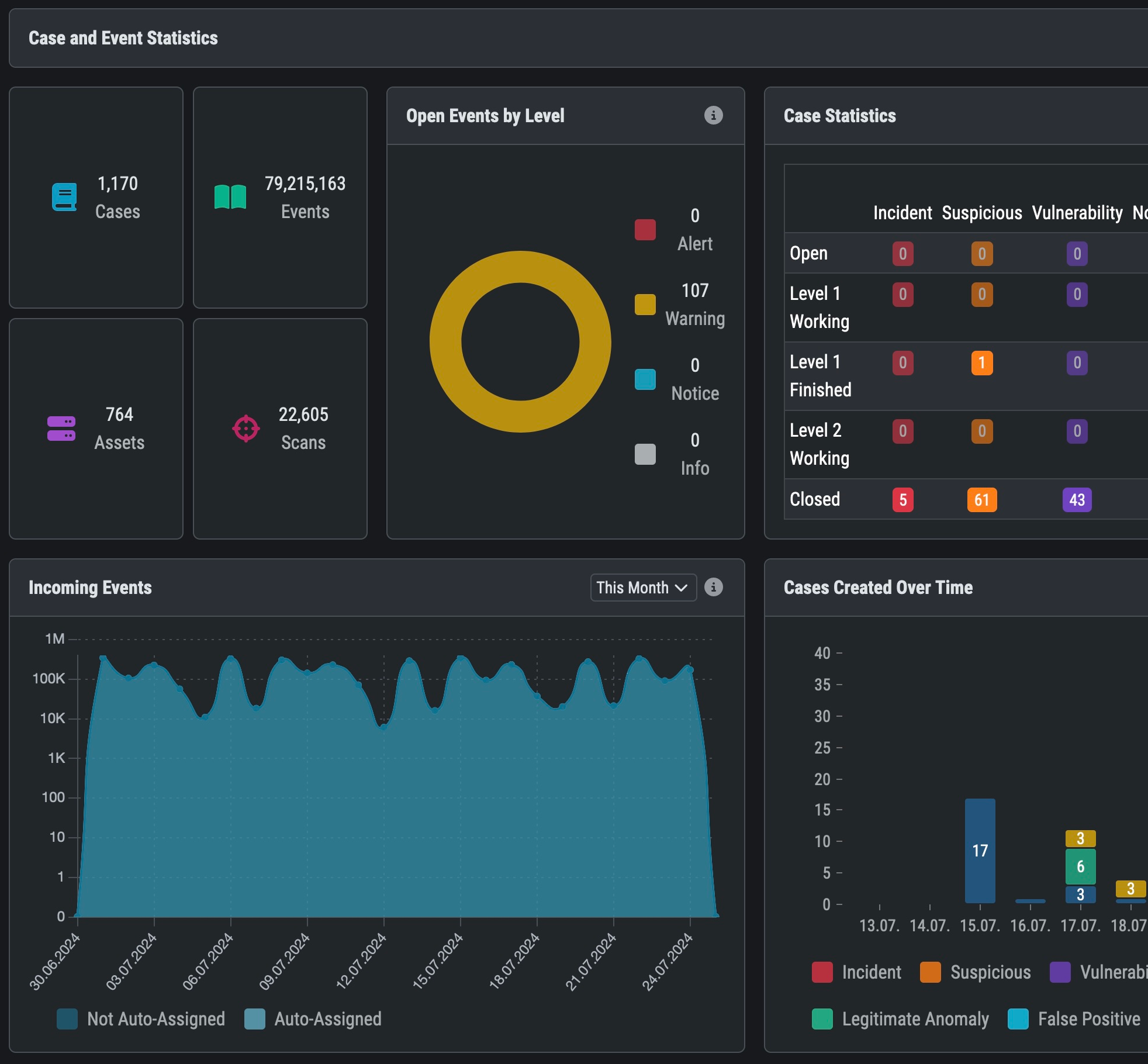Click the blue Cases book icon

(64, 197)
